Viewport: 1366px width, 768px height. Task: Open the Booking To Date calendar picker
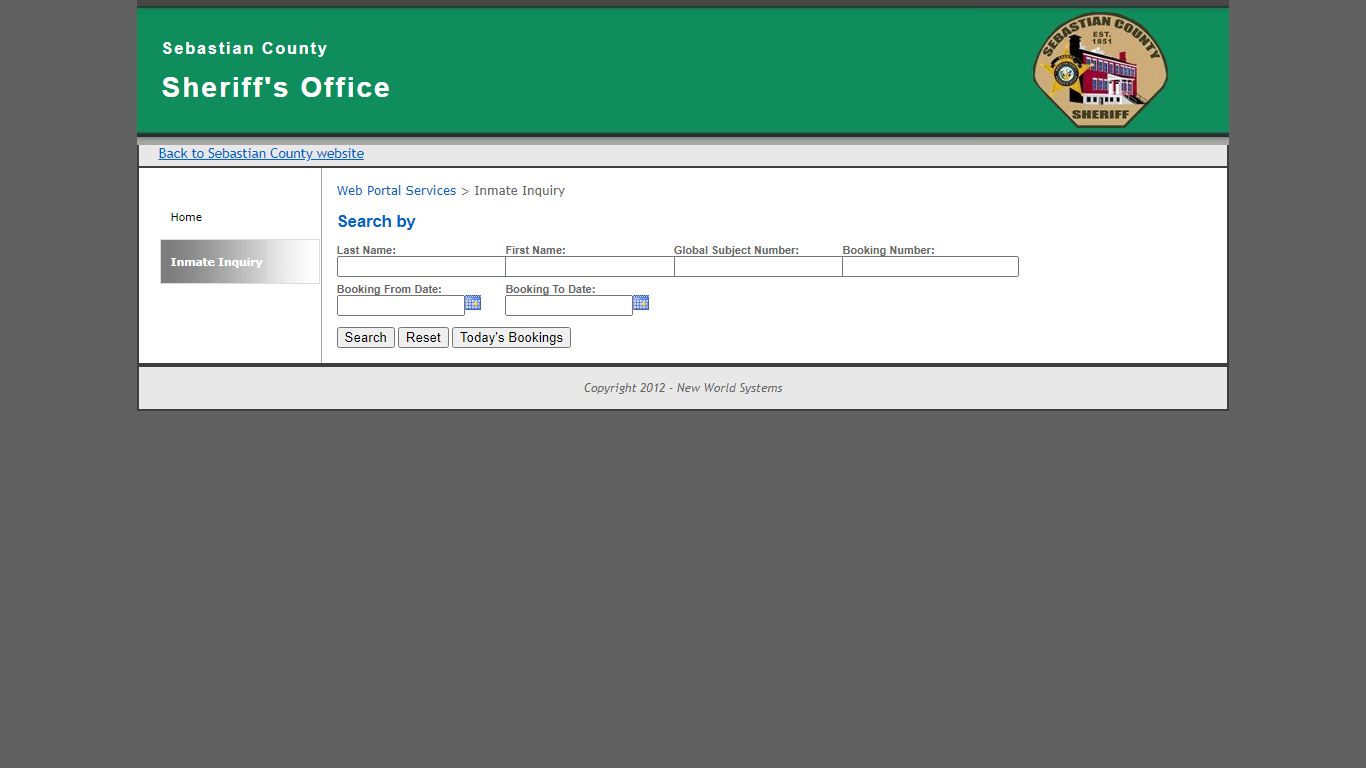(x=641, y=303)
